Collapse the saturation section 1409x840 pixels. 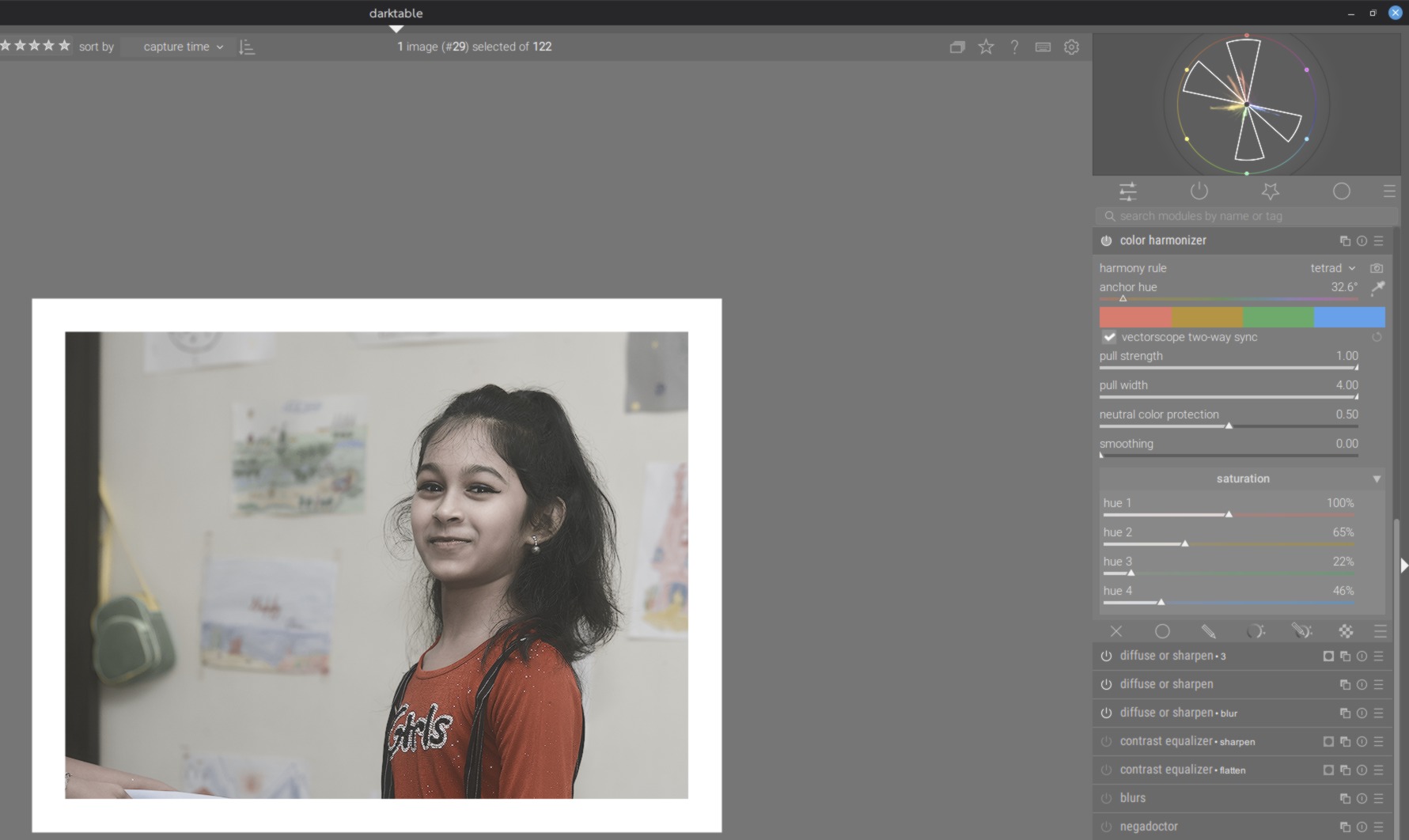(1377, 479)
